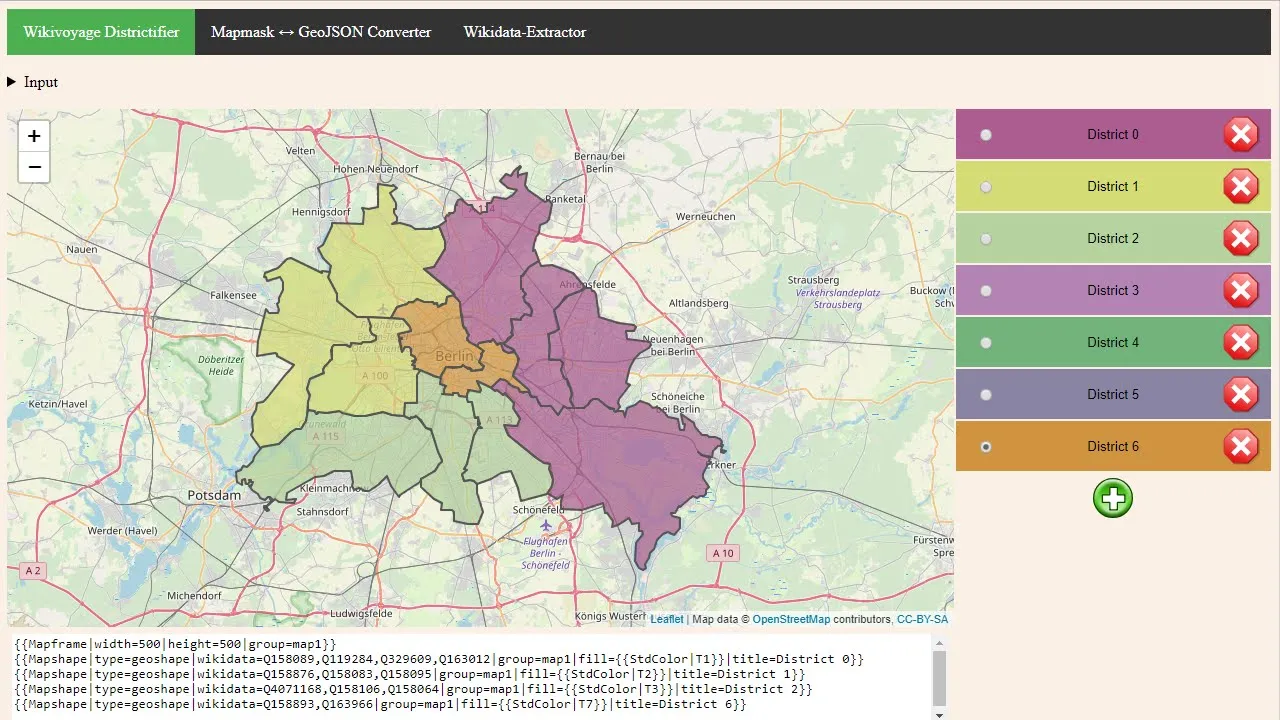
Task: Click the A 10 highway shield
Action: 723,553
